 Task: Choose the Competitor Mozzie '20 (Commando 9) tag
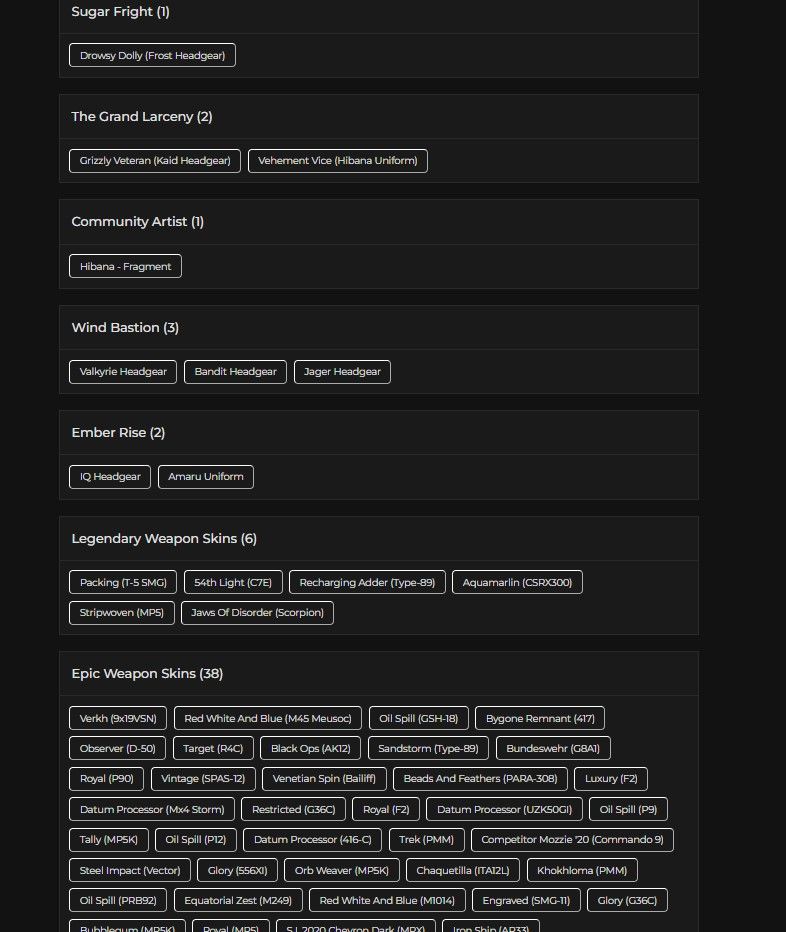pyautogui.click(x=572, y=840)
